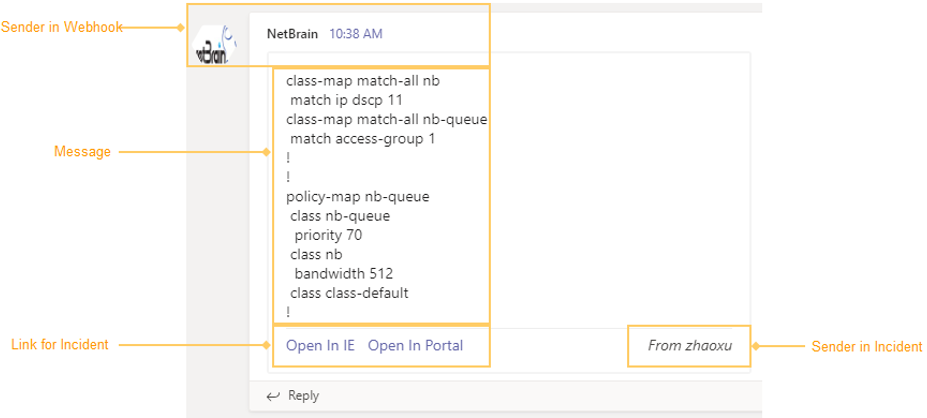Click the 'class-map match-all nb-queue' line
The height and width of the screenshot is (418, 927).
point(386,119)
